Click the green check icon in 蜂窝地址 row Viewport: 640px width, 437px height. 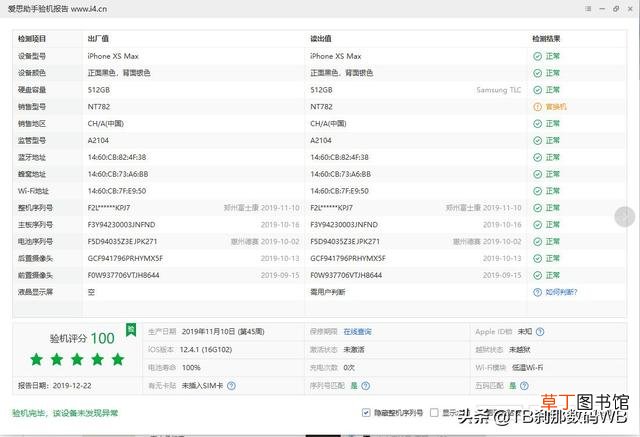point(538,174)
